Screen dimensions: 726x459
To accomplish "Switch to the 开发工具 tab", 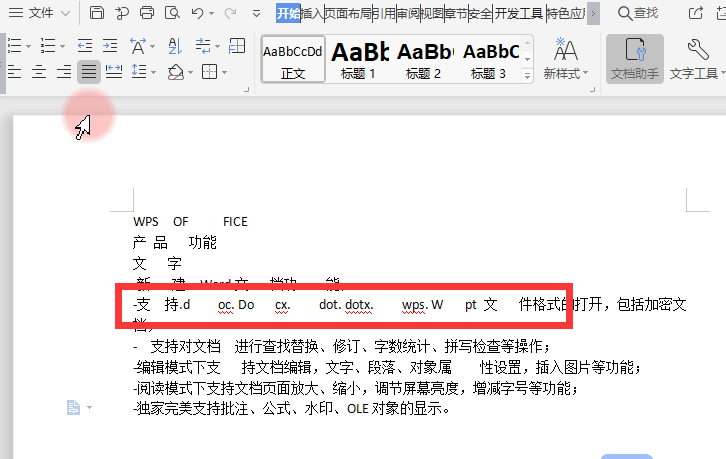I will 519,13.
